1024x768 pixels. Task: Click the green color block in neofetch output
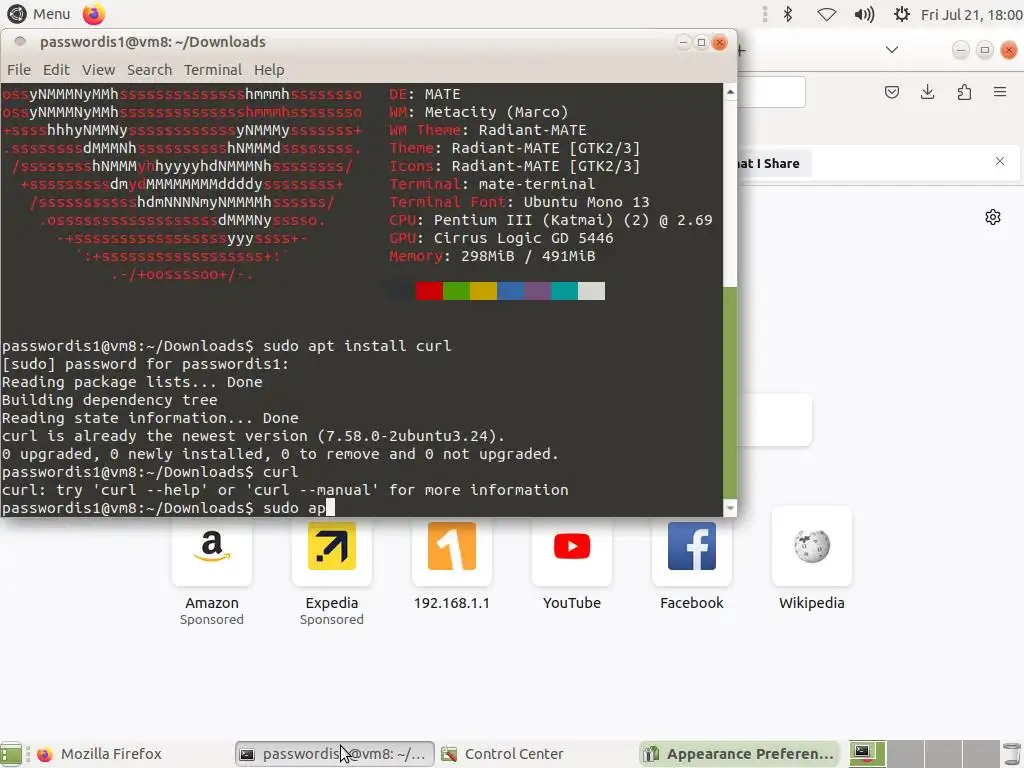(456, 291)
